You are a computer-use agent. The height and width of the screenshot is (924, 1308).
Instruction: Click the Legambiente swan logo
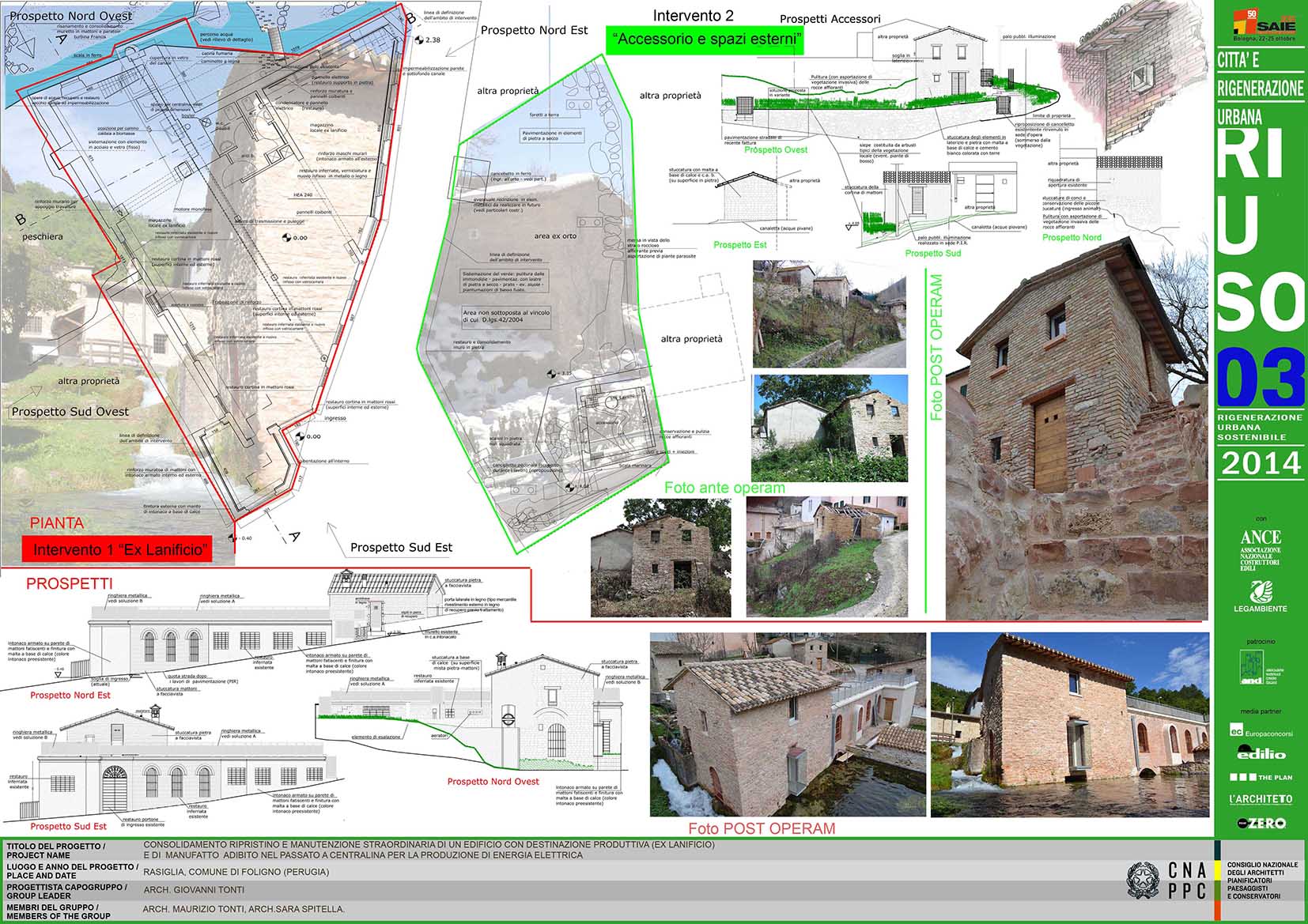click(1260, 597)
